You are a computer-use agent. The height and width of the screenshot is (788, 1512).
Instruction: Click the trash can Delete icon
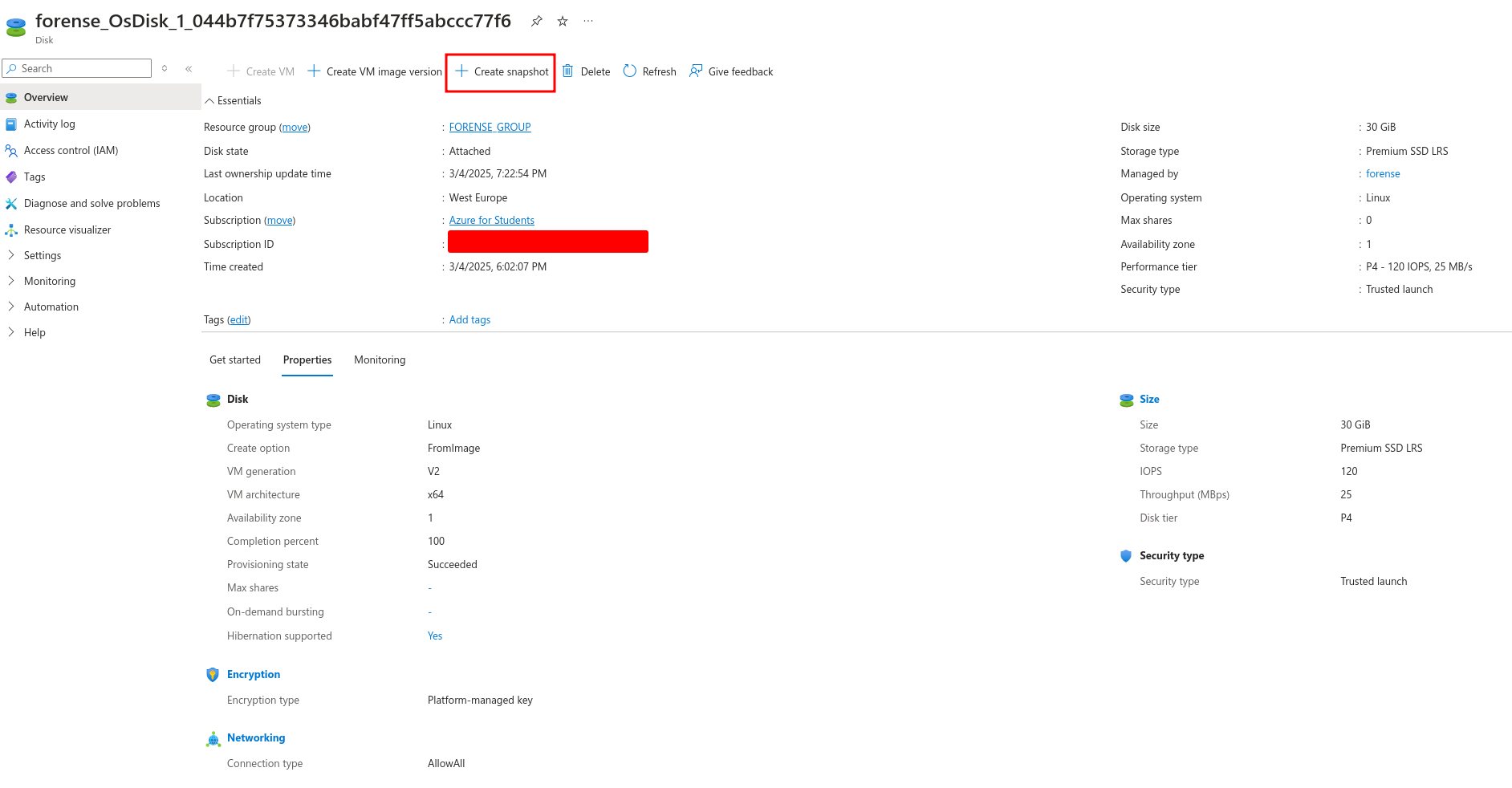567,71
